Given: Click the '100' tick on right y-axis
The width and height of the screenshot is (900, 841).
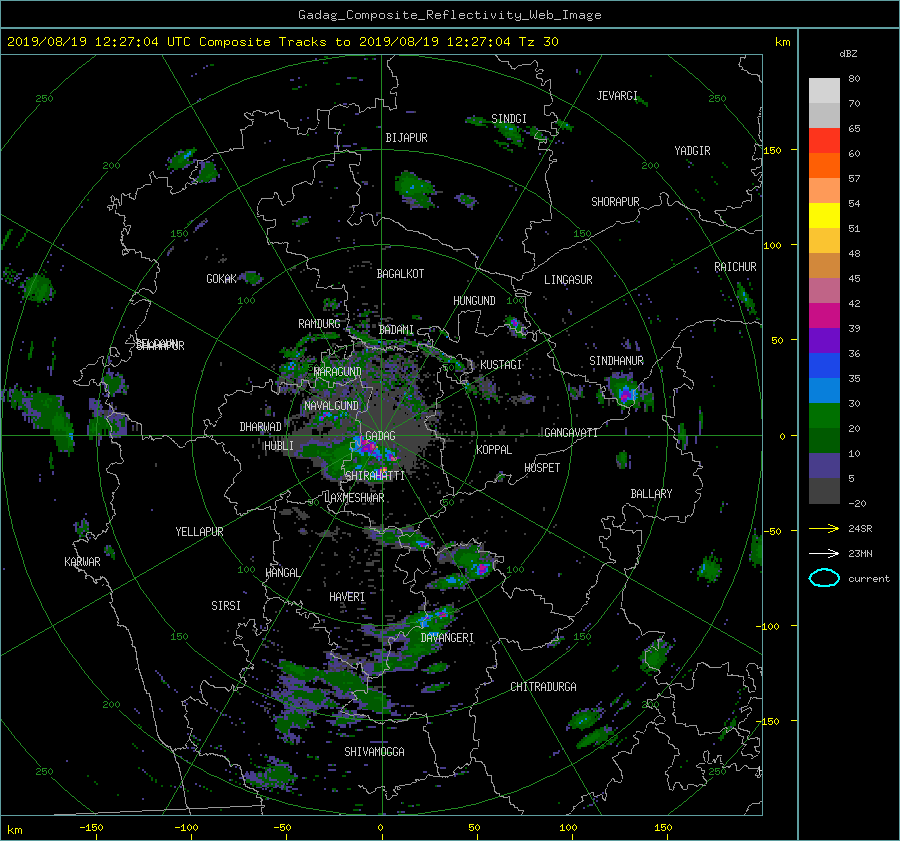Looking at the screenshot, I should [x=773, y=245].
